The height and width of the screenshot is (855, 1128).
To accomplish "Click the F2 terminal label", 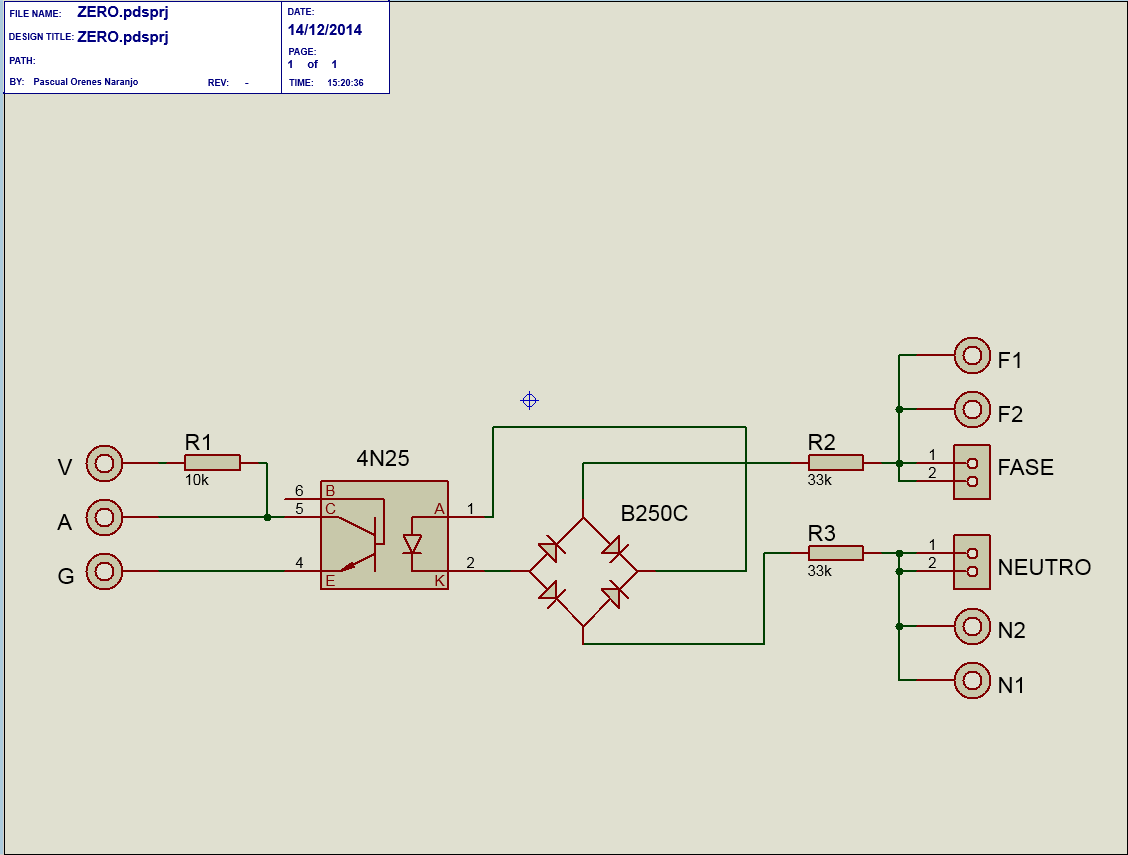I will point(1010,414).
